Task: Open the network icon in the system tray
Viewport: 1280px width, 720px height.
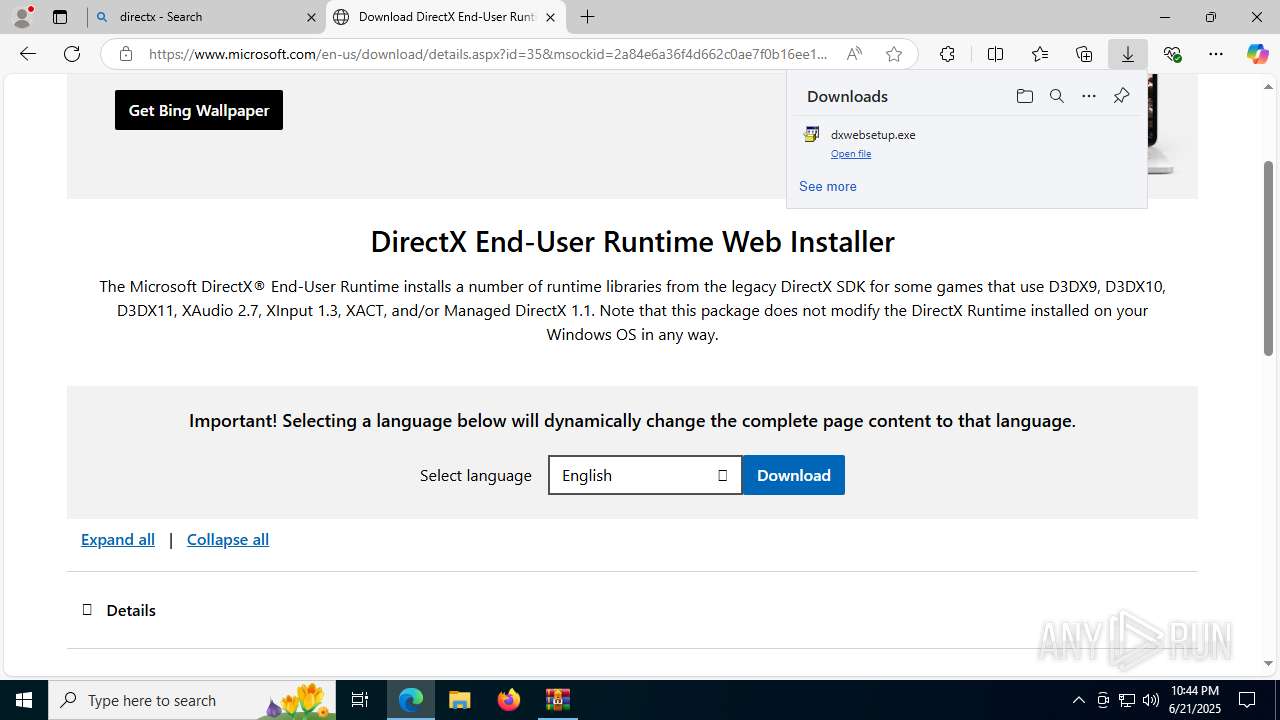Action: point(1127,700)
